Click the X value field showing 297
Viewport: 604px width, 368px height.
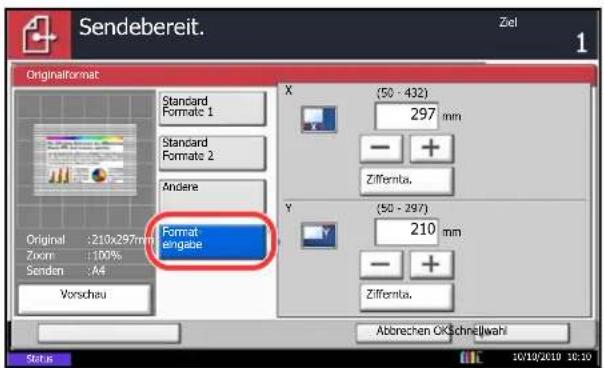pos(406,116)
